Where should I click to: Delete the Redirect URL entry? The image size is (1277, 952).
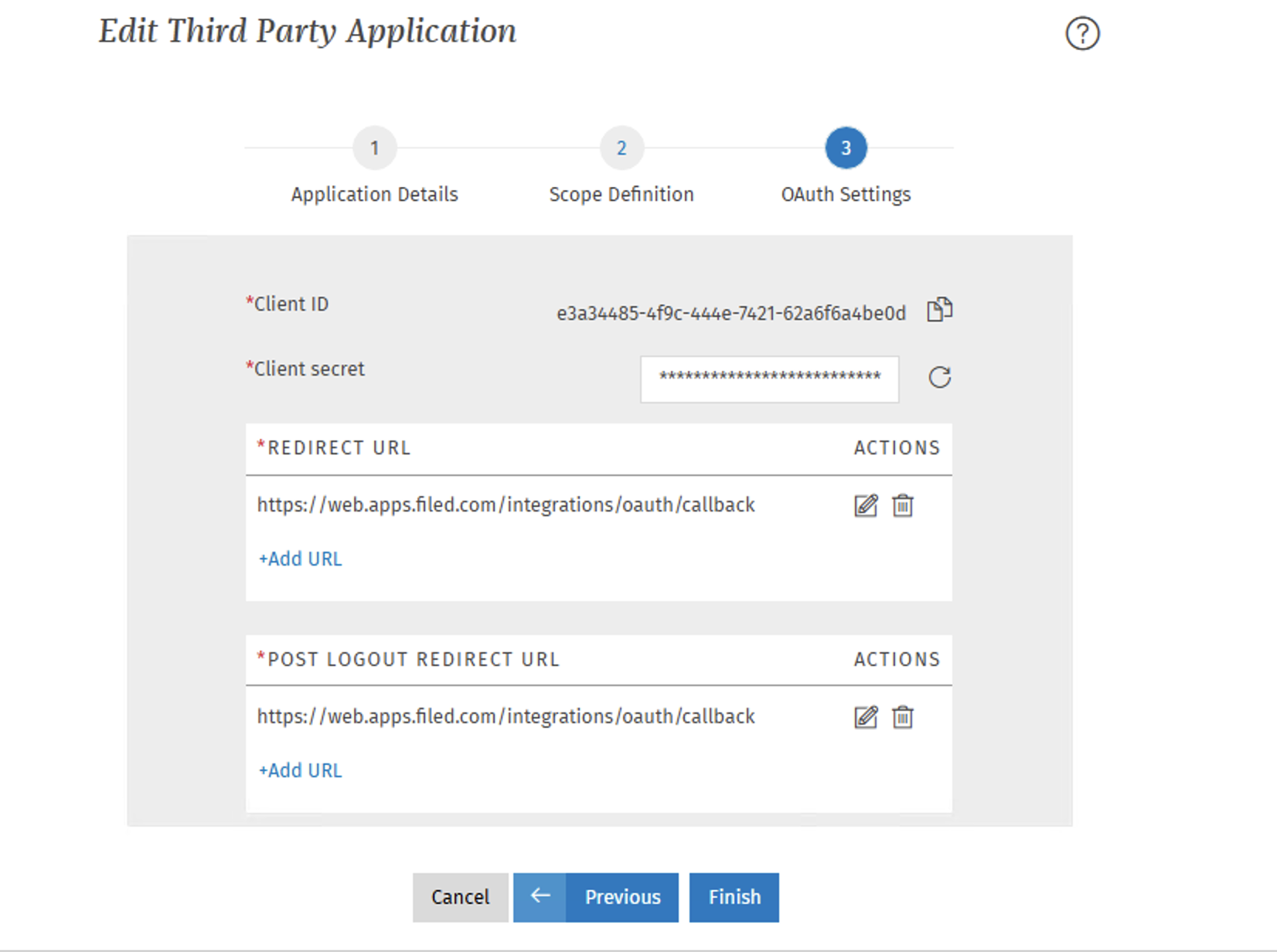pyautogui.click(x=902, y=505)
